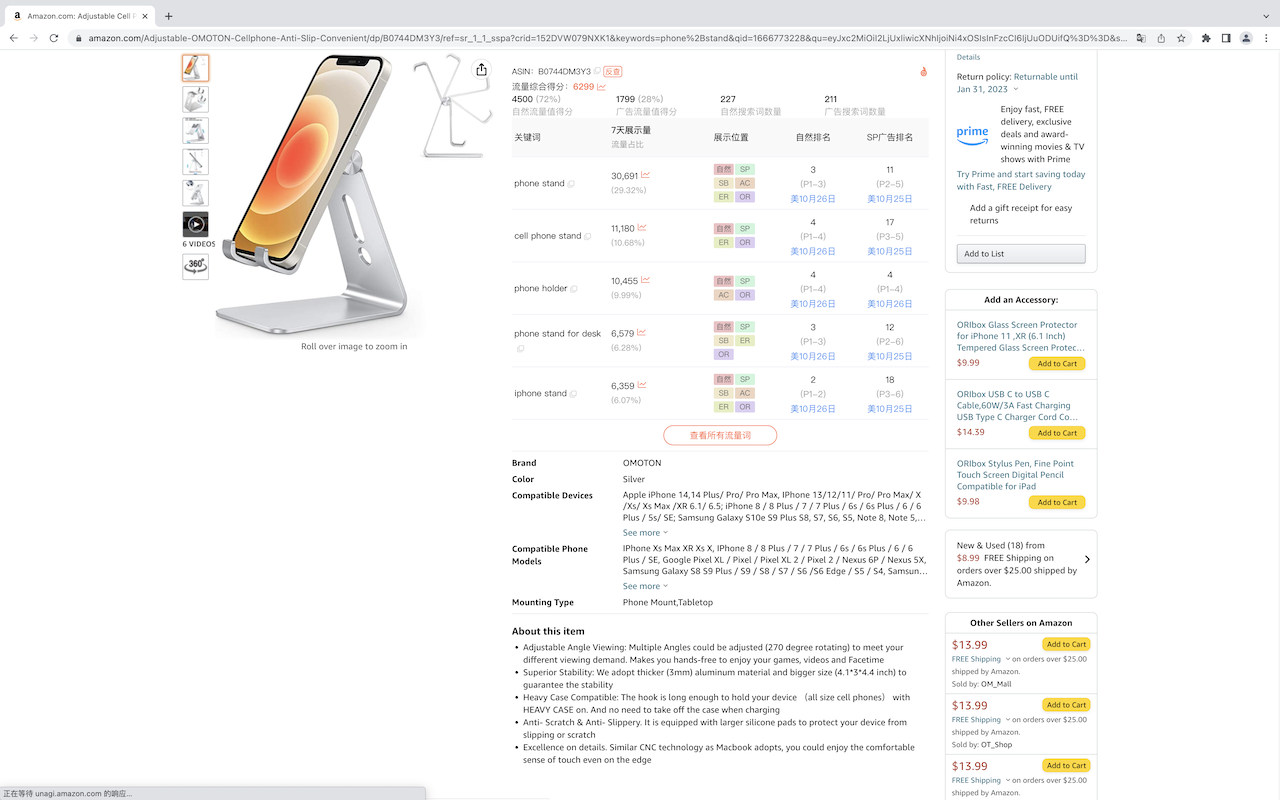Copy keyword 'phone holder' via copy icon
Screen dimensions: 1280x800
click(574, 289)
